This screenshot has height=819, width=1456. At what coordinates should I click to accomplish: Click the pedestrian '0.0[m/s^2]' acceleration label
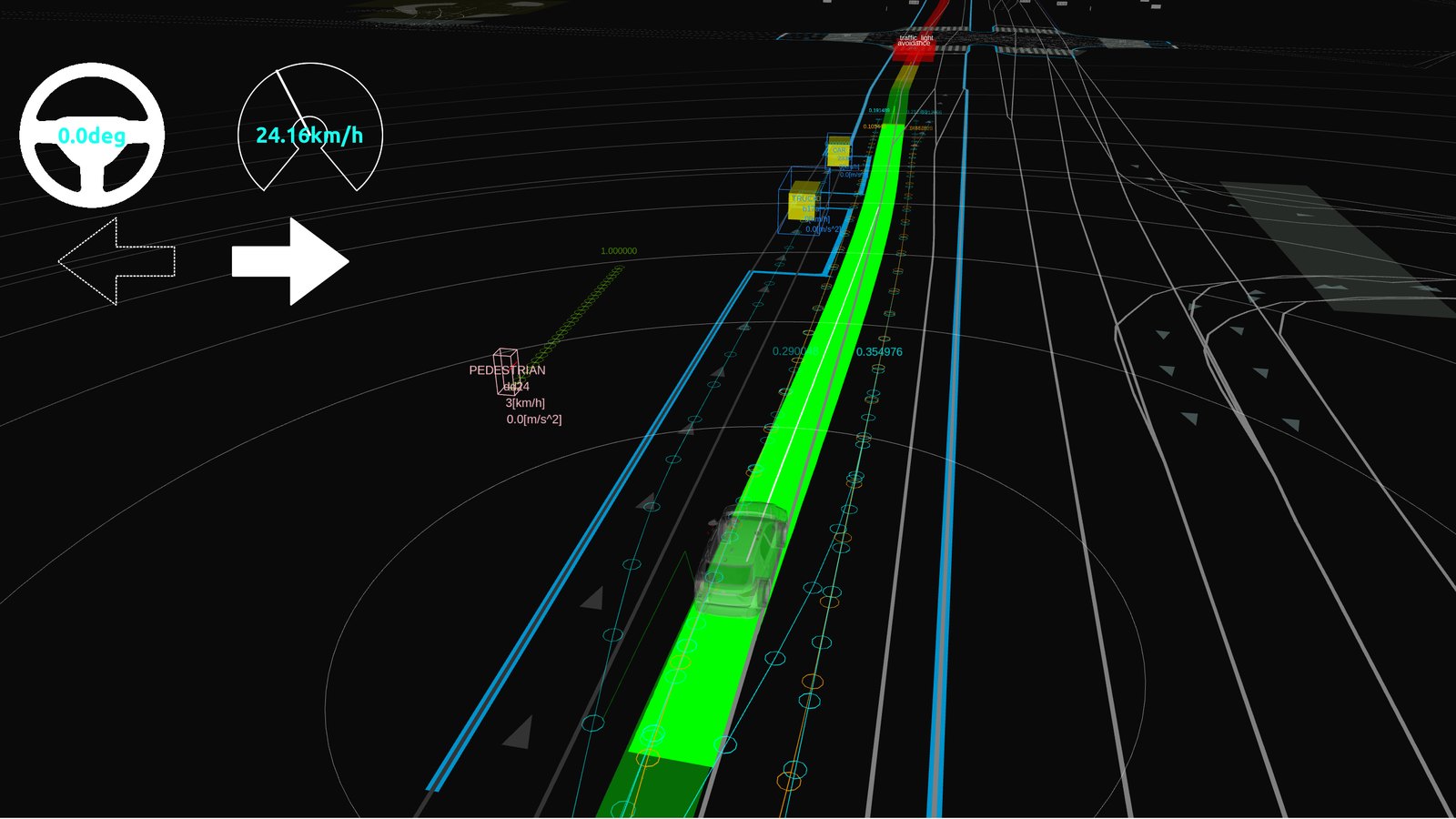tap(534, 420)
